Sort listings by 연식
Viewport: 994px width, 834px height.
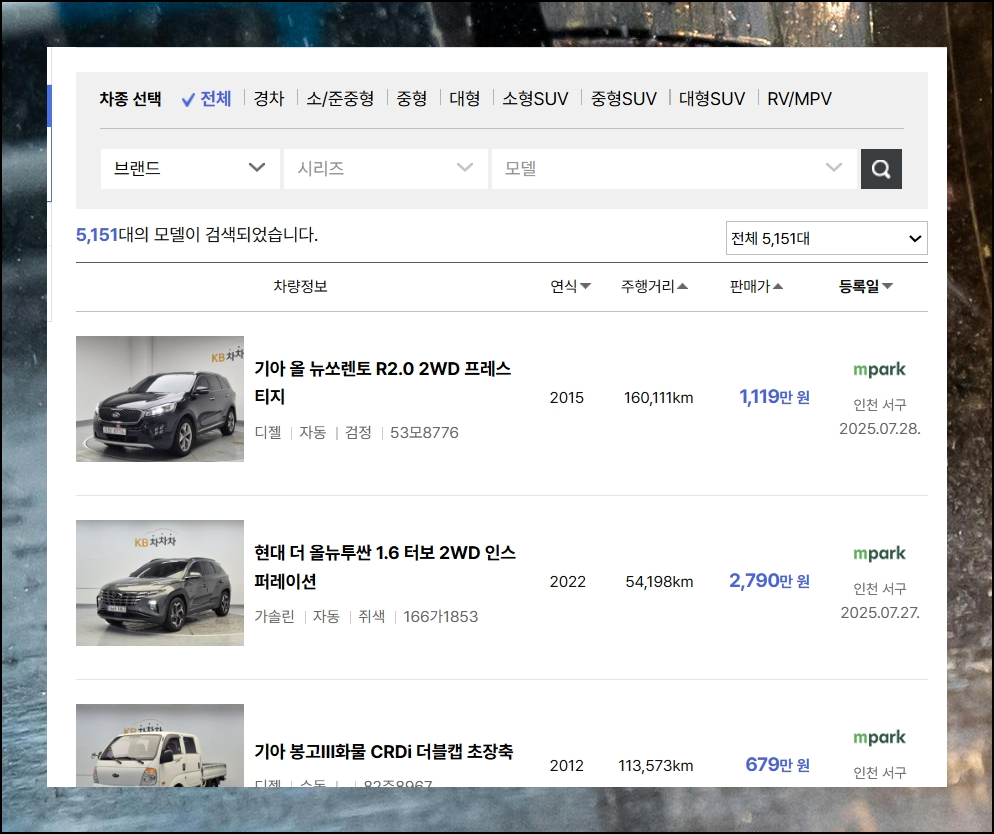[x=571, y=286]
